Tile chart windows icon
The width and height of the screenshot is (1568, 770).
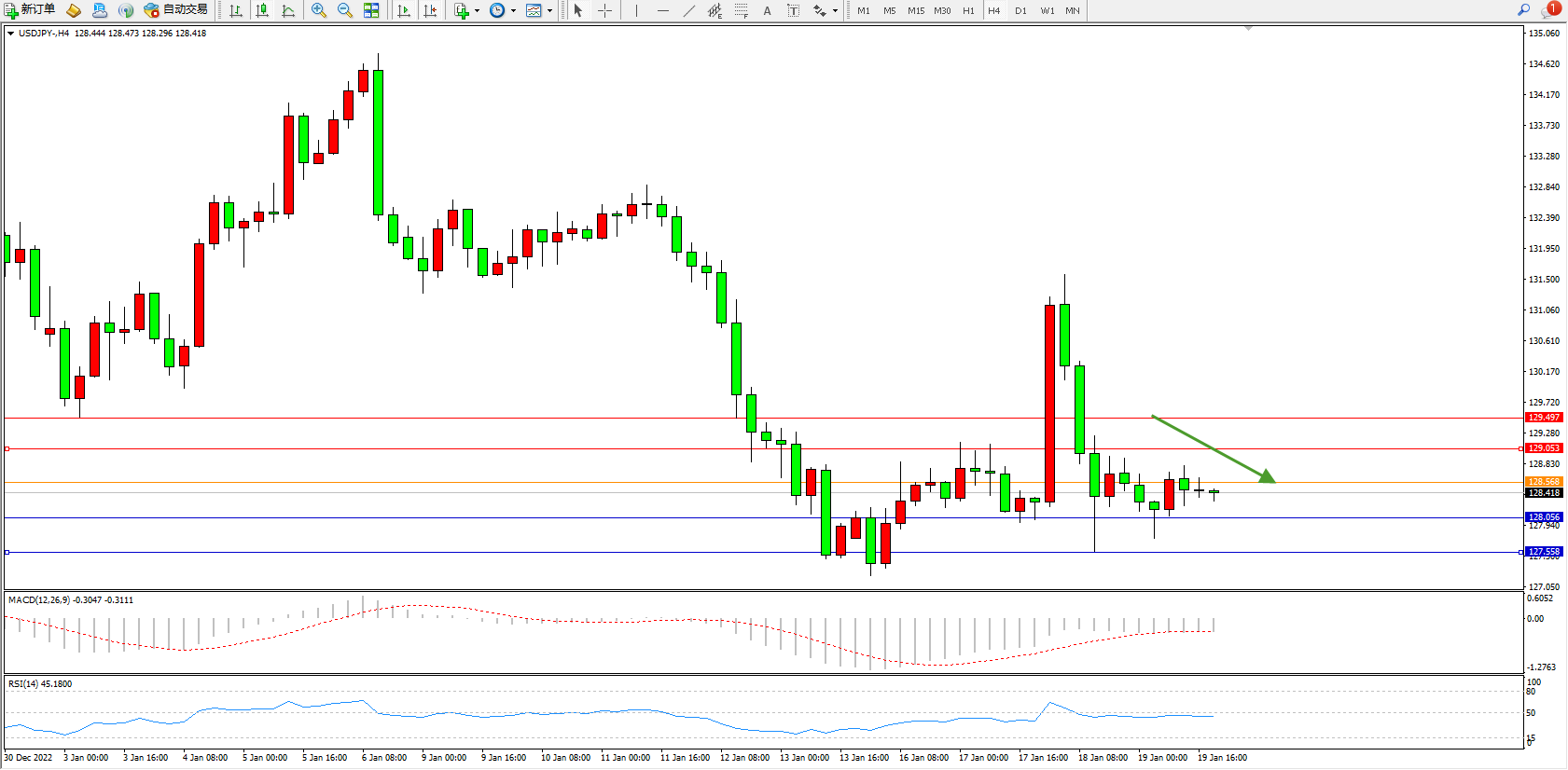click(371, 10)
